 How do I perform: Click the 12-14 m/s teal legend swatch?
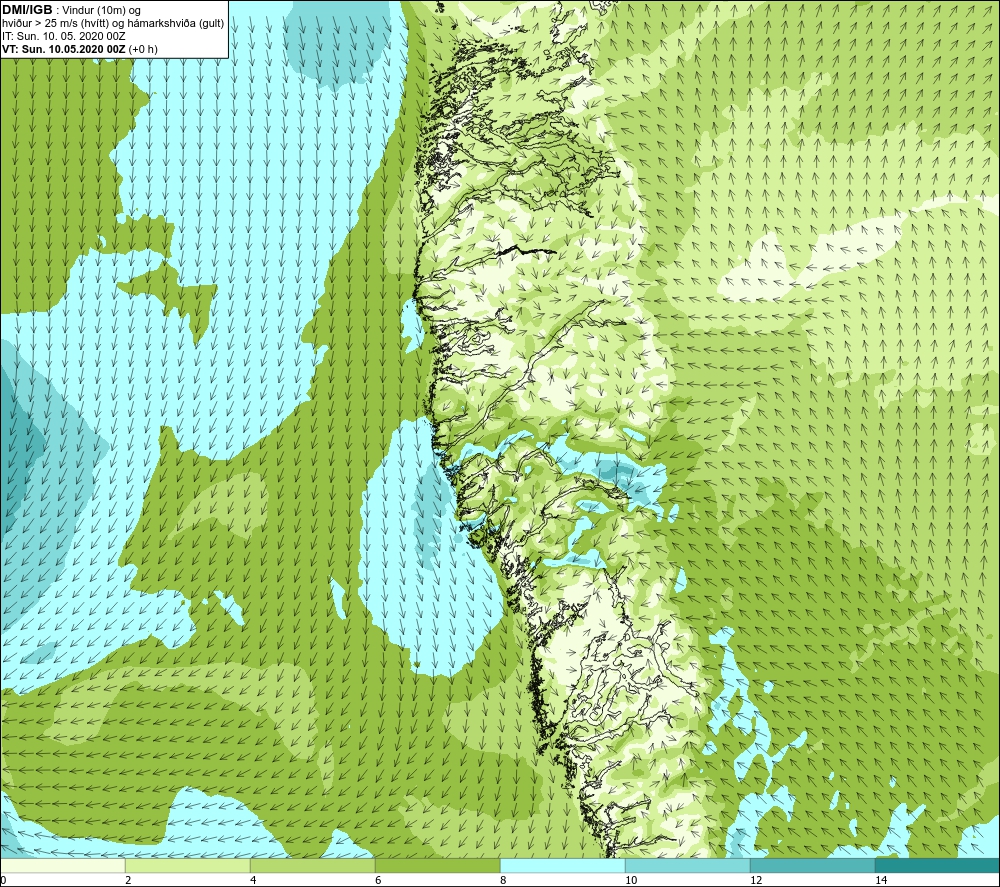coord(812,865)
